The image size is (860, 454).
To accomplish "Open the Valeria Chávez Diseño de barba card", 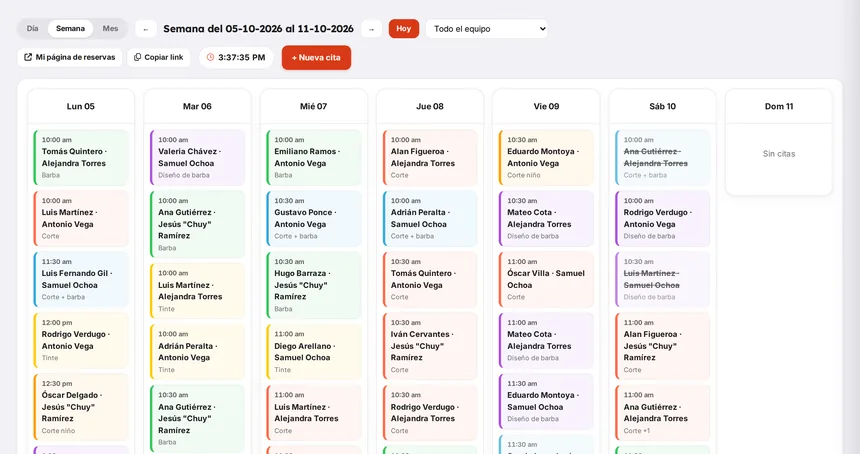I will click(197, 157).
